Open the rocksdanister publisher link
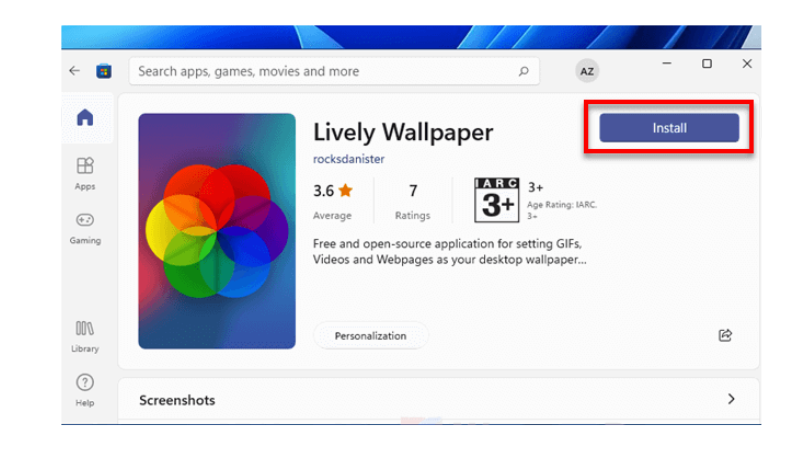This screenshot has width=800, height=450. tap(349, 159)
